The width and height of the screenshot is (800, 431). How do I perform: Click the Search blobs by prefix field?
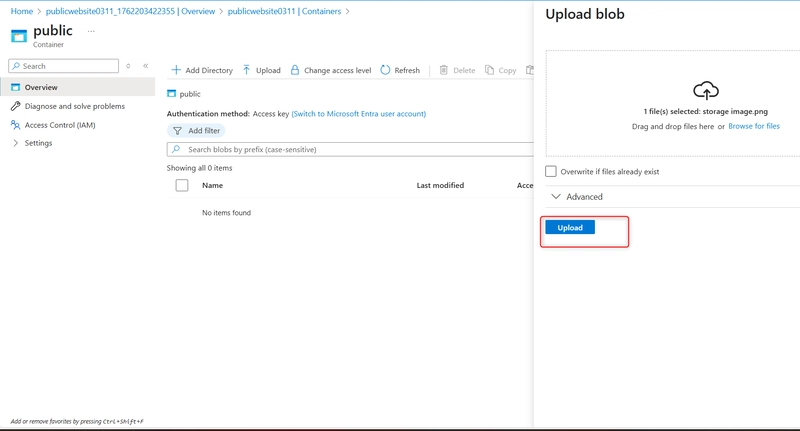coord(350,149)
